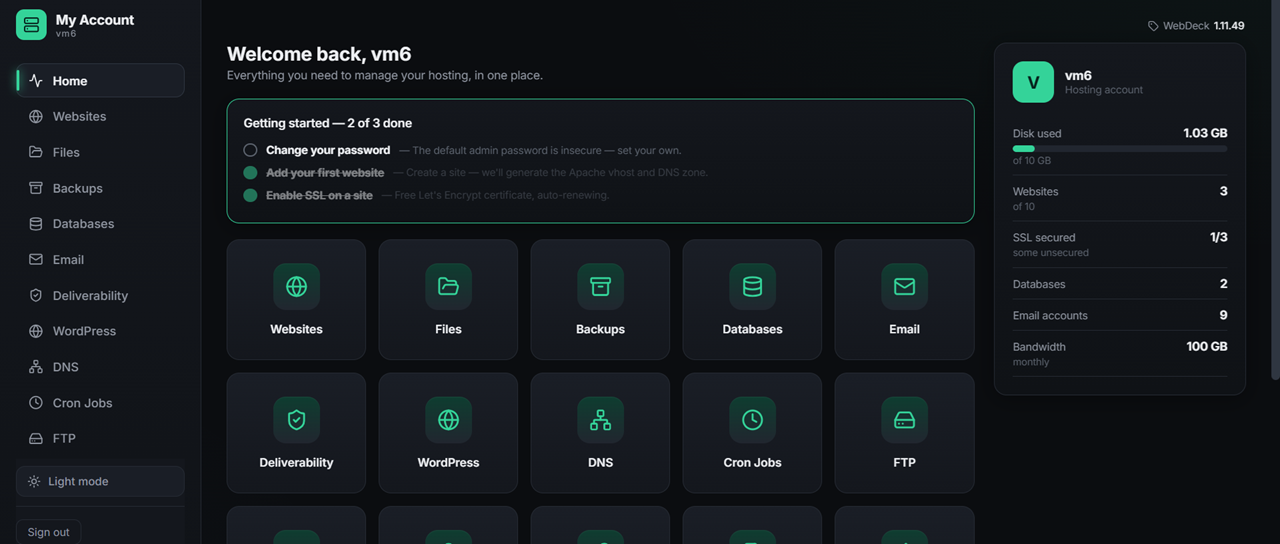Image resolution: width=1280 pixels, height=544 pixels.
Task: Click the Disk used progress bar
Action: 1120,149
